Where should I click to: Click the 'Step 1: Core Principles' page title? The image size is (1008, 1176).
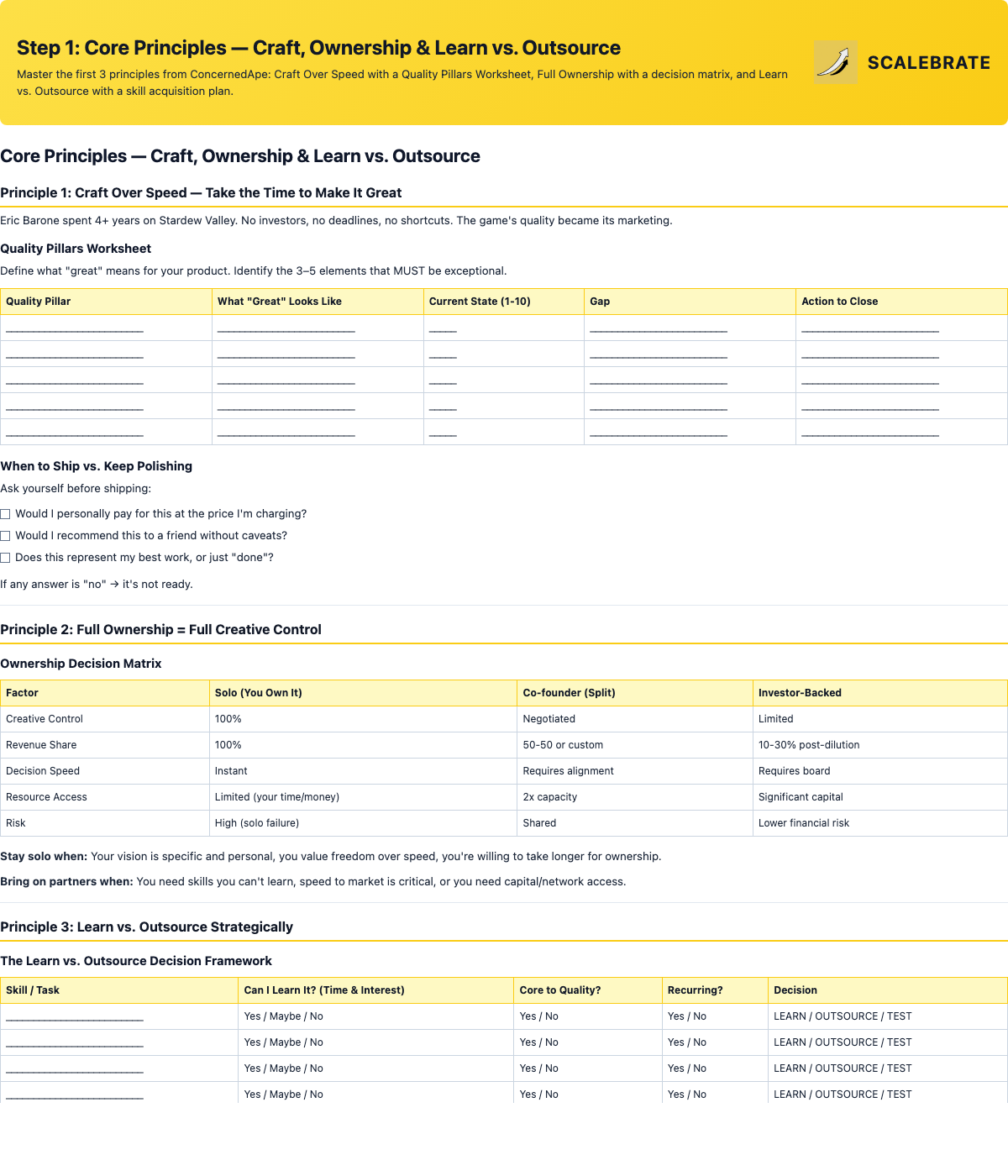318,48
